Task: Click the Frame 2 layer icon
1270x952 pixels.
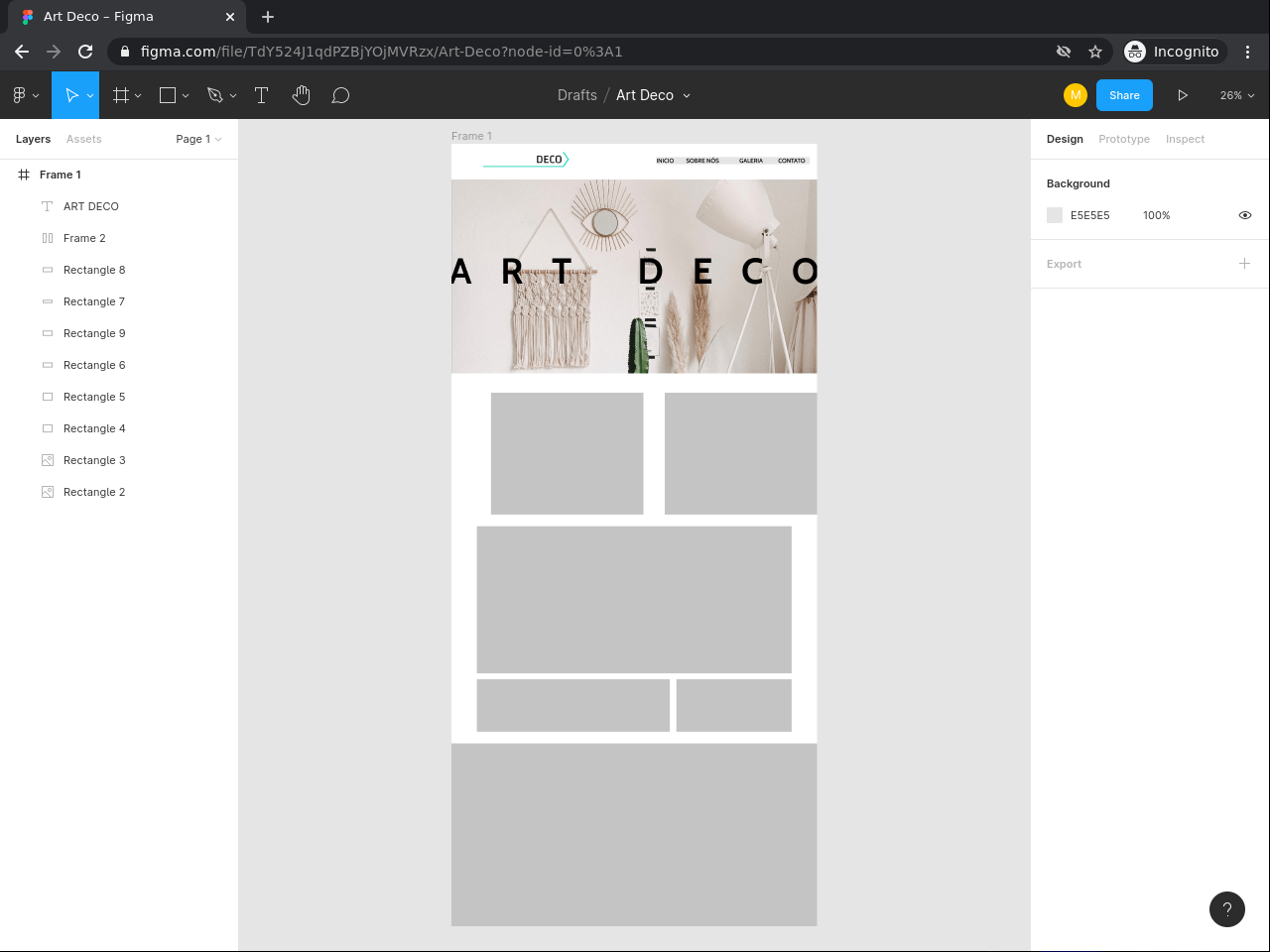Action: [x=48, y=238]
